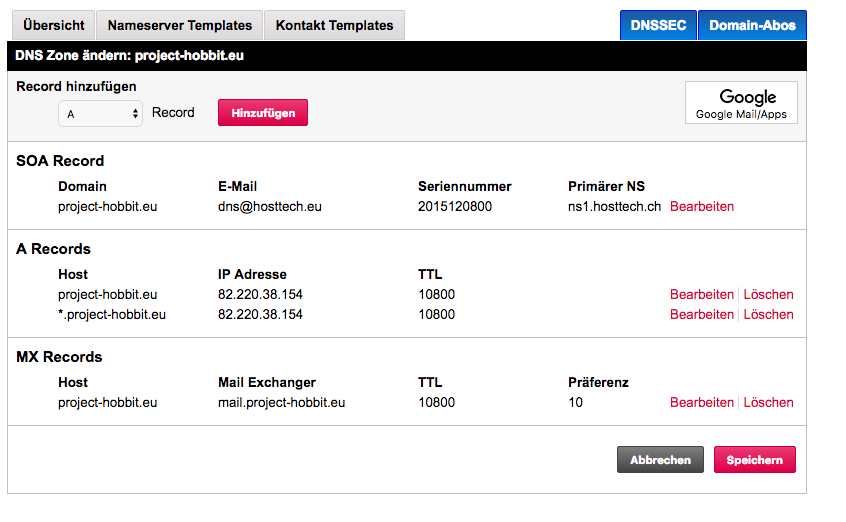Screen dimensions: 846x522
Task: Edit the project-hobbit.eu A record
Action: click(702, 295)
